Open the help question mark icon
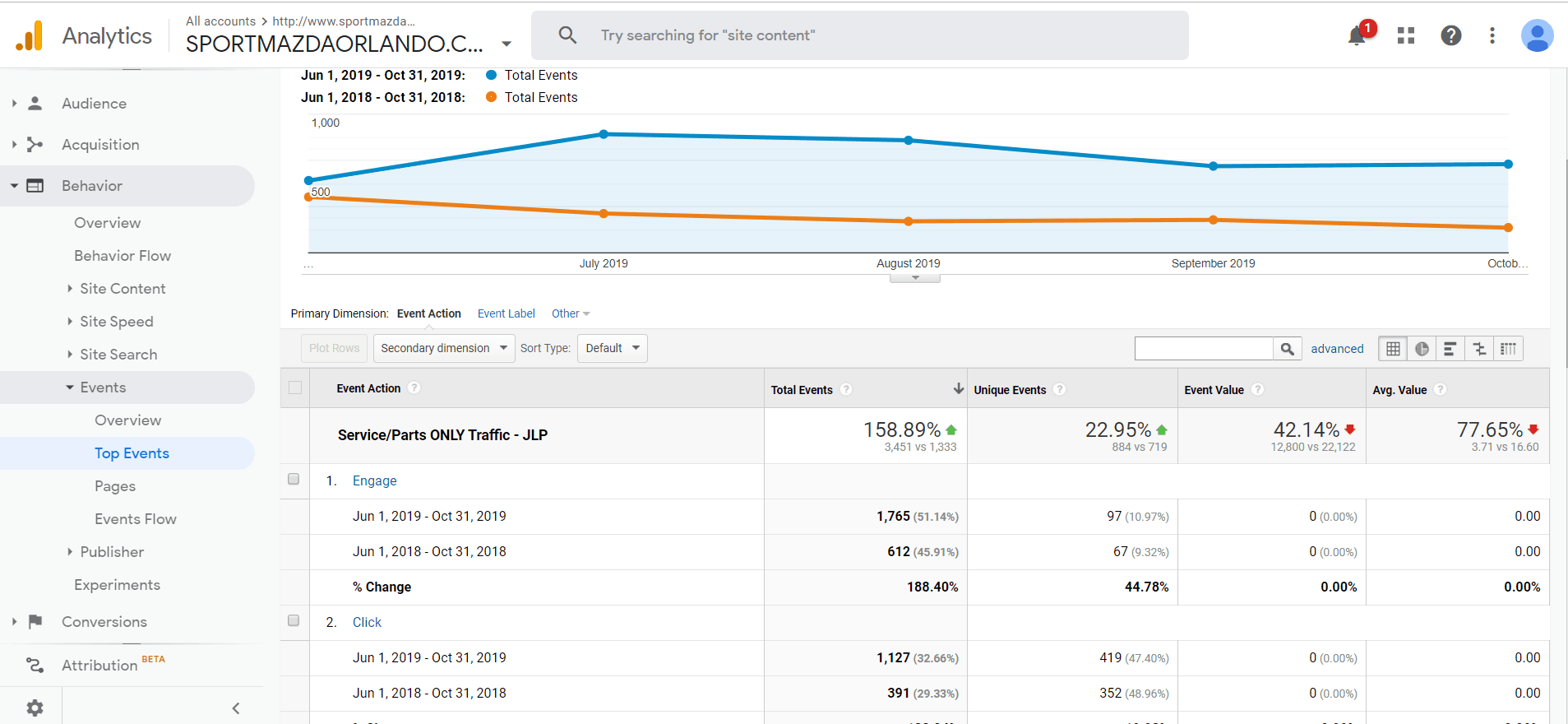 1451,35
